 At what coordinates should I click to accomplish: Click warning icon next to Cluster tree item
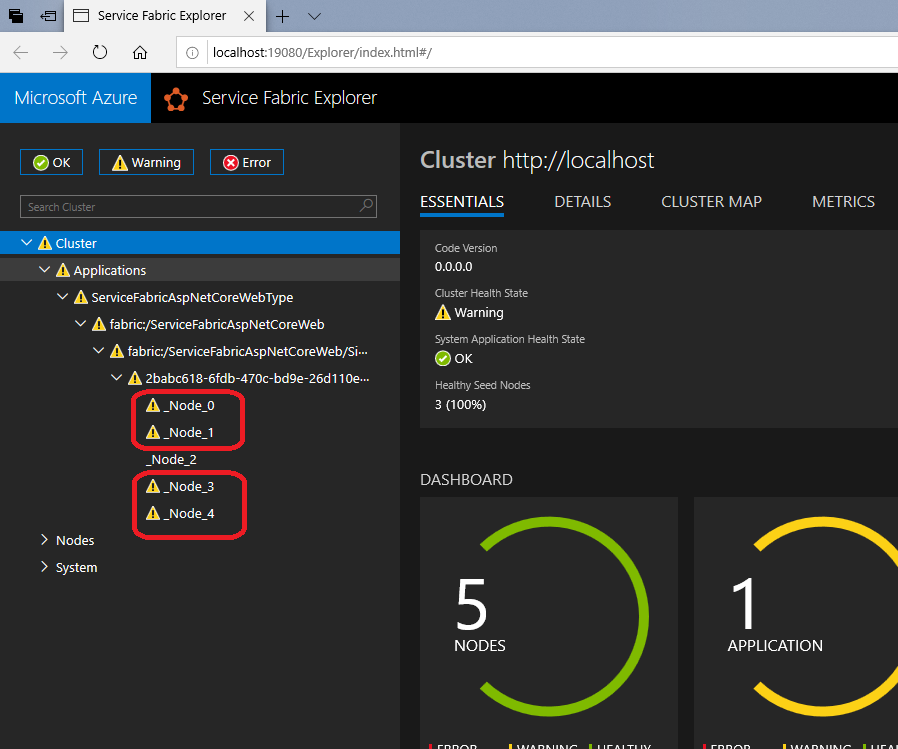pyautogui.click(x=45, y=243)
